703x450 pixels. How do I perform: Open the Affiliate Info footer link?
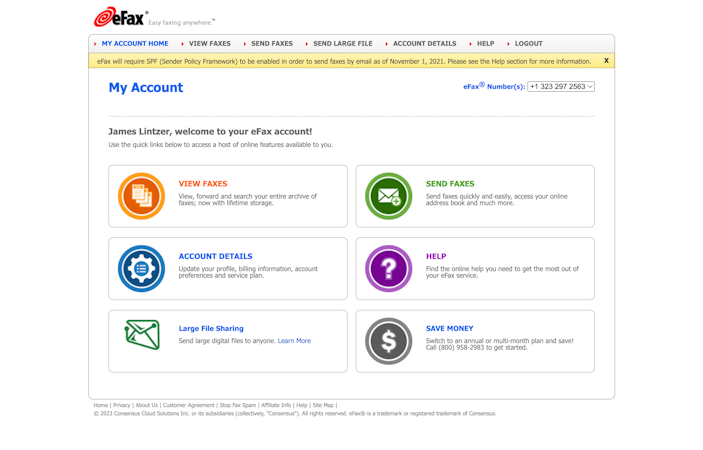[276, 405]
